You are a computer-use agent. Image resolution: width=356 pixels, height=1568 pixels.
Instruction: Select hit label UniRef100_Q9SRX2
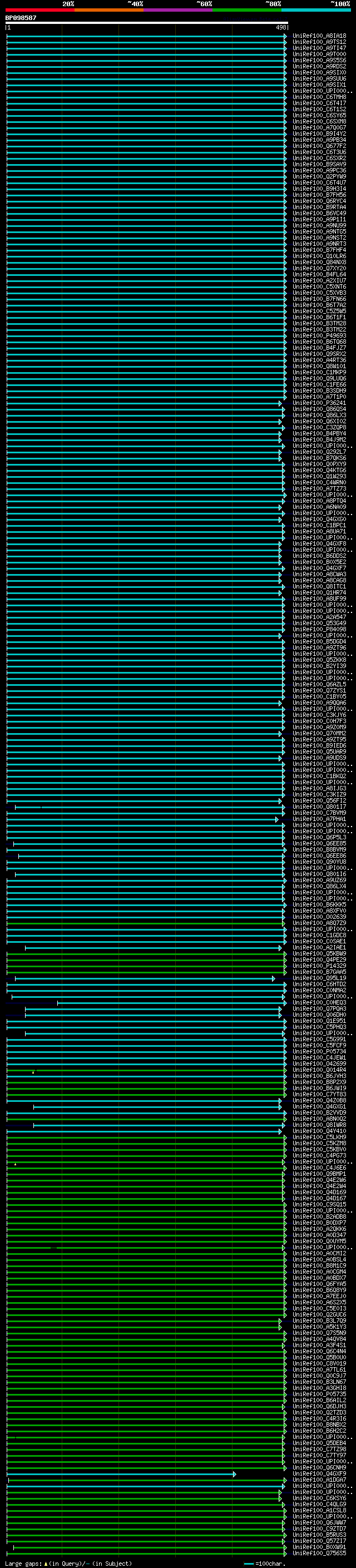pos(319,354)
